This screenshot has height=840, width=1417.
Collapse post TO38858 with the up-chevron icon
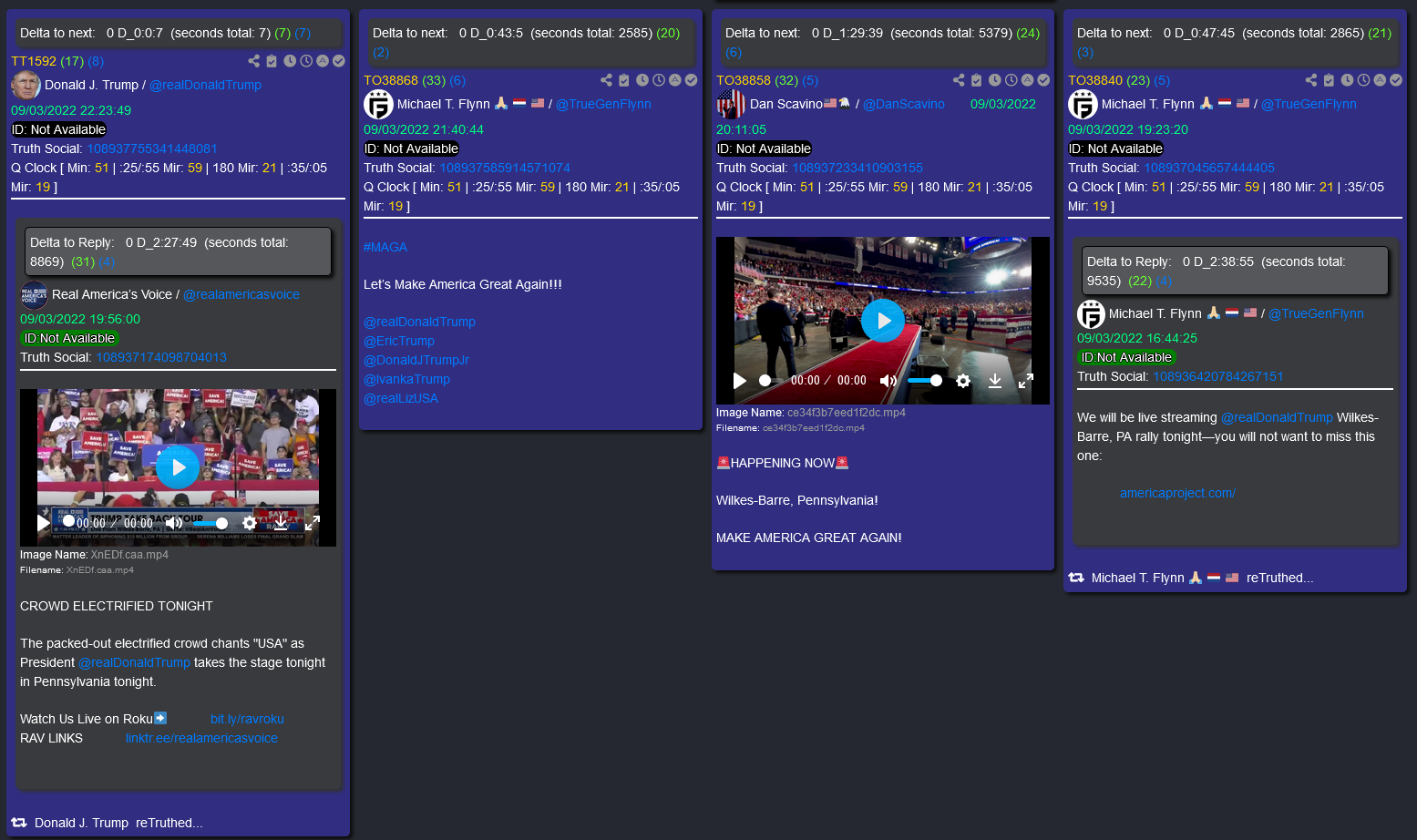(1028, 80)
